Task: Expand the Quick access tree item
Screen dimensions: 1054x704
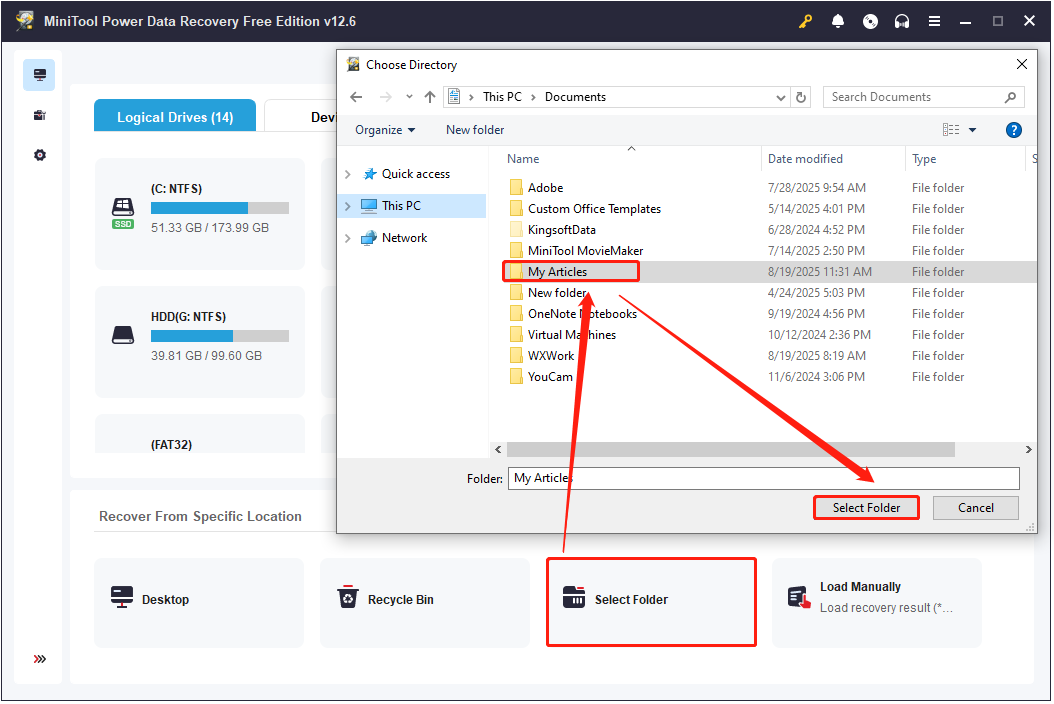Action: point(348,172)
